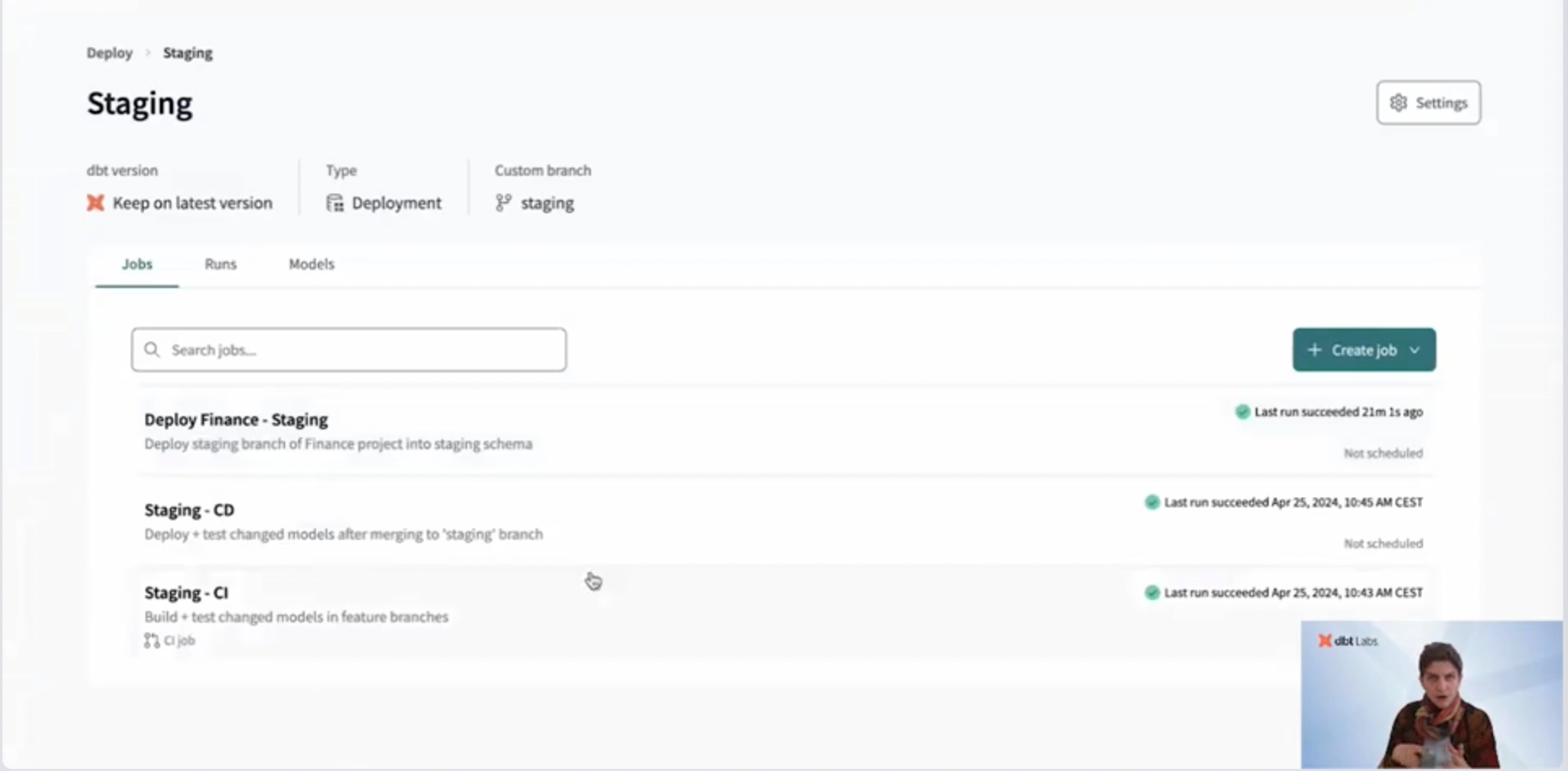Focus the Search jobs input field
This screenshot has height=771, width=1568.
[x=360, y=350]
